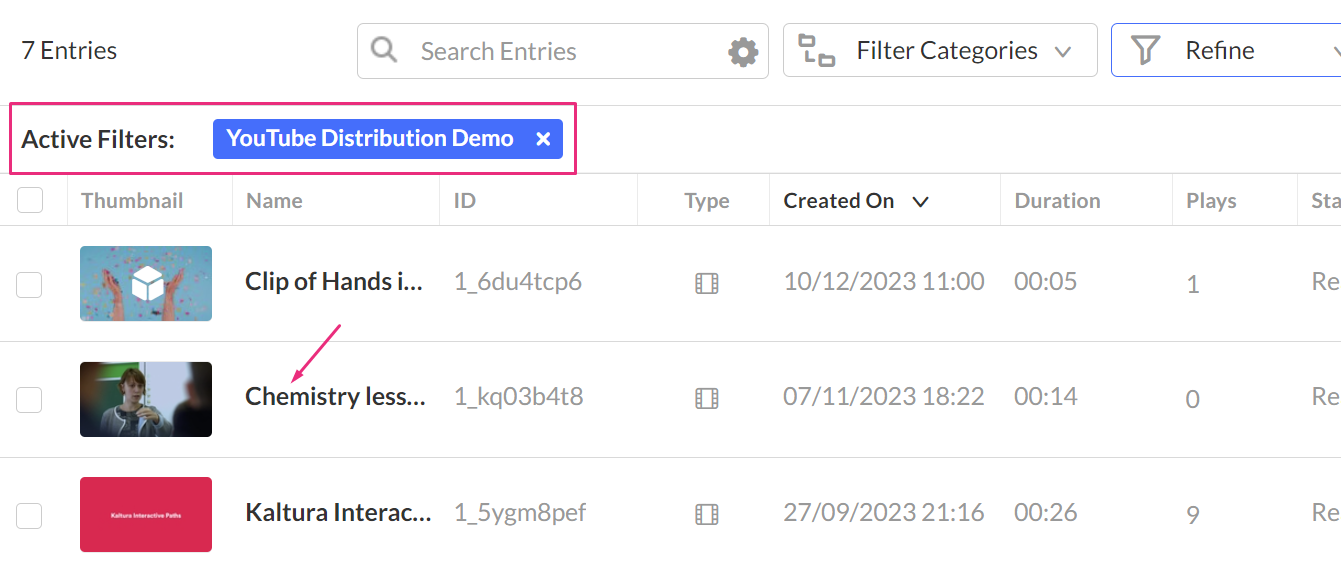This screenshot has width=1341, height=570.
Task: Remove the YouTube Distribution Demo filter
Action: click(543, 139)
